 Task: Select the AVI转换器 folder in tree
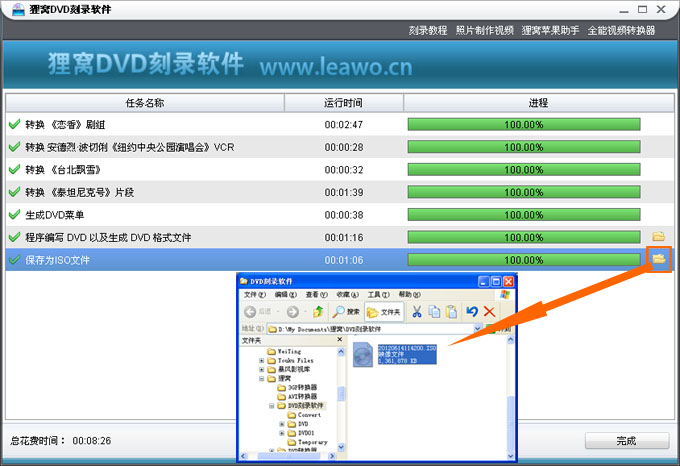coord(298,397)
